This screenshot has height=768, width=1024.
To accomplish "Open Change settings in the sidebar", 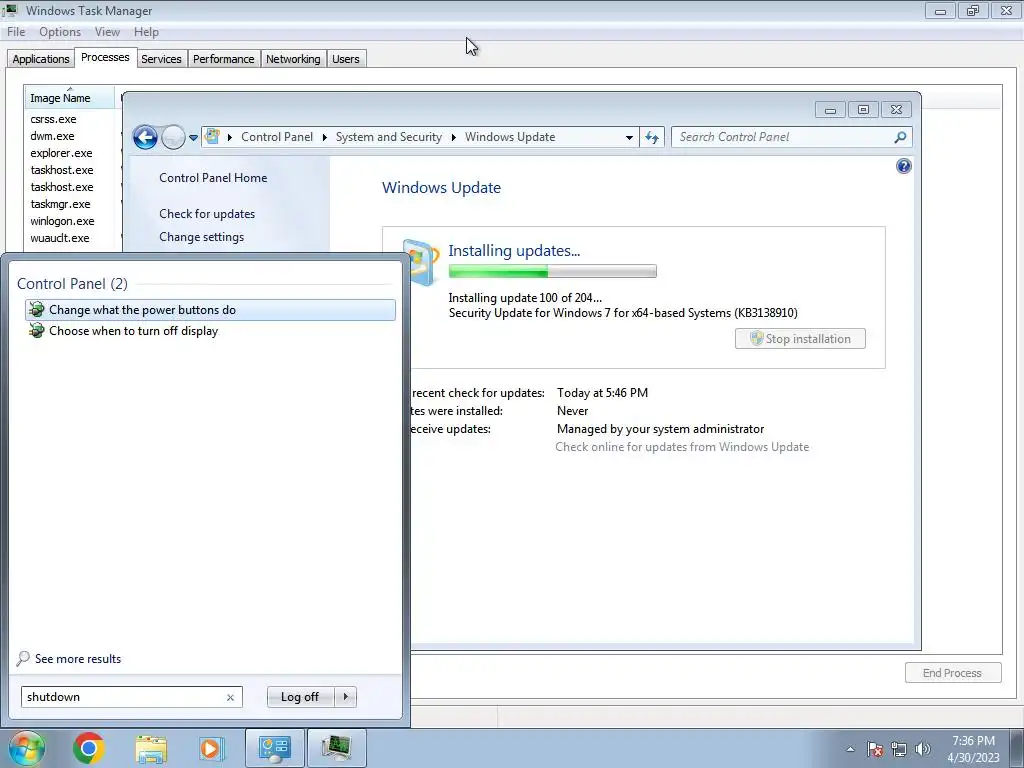I will [201, 237].
